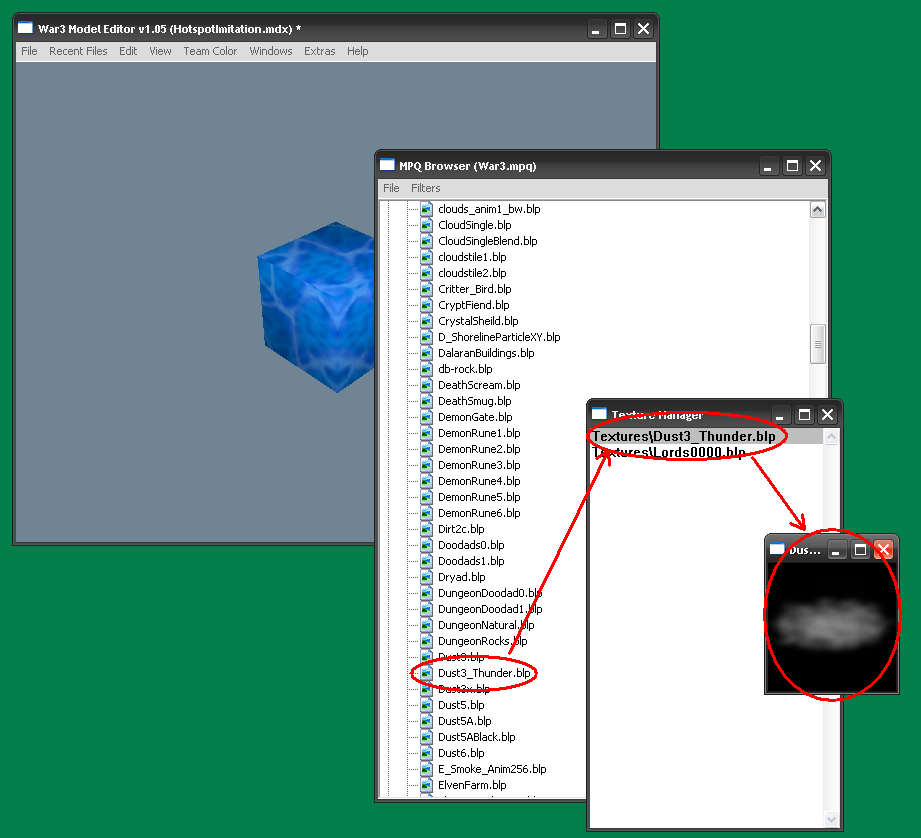The height and width of the screenshot is (838, 921).
Task: Open the Help menu in Model Editor
Action: click(358, 51)
